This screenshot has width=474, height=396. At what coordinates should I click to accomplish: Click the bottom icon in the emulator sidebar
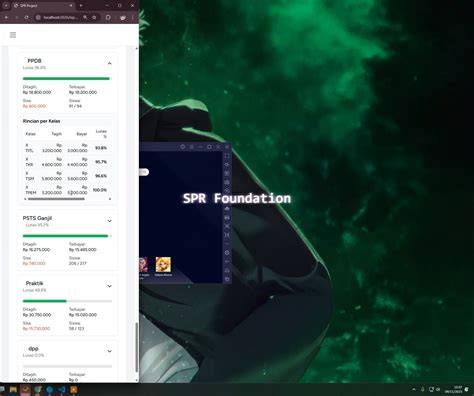coord(227,279)
